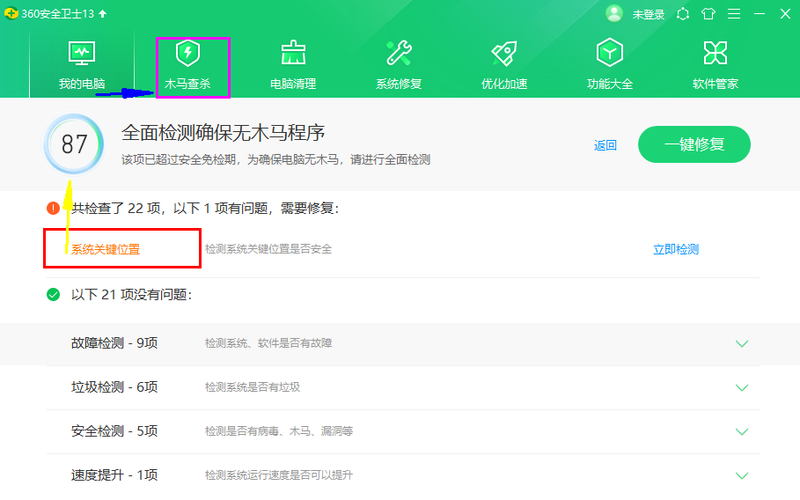The width and height of the screenshot is (800, 500).
Task: Click the 返回 link
Action: click(605, 145)
